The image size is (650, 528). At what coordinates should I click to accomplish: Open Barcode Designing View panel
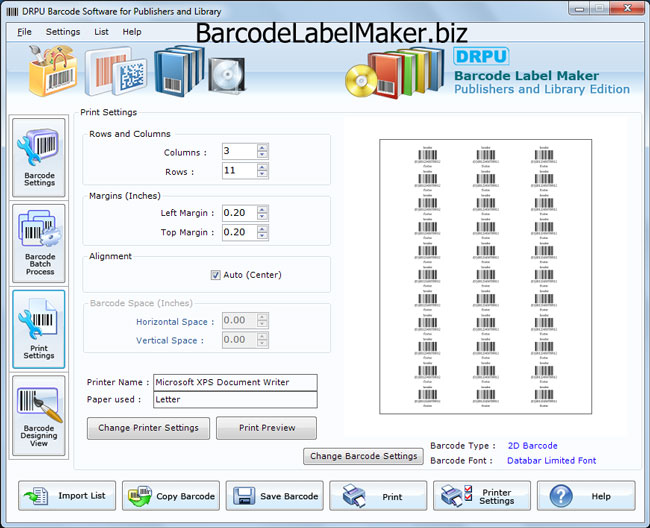39,415
